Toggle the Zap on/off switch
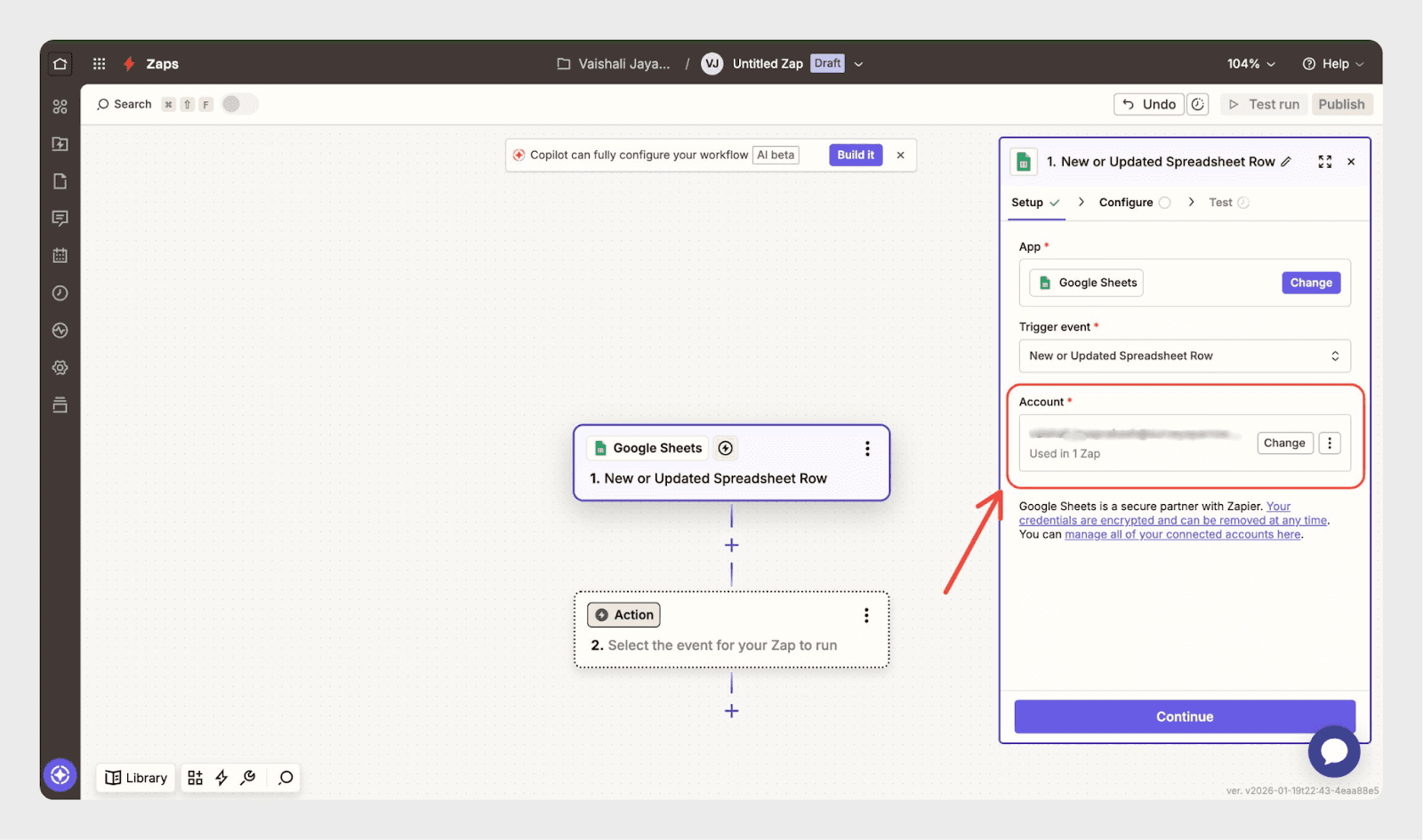Screen dimensions: 1423x840 point(239,105)
